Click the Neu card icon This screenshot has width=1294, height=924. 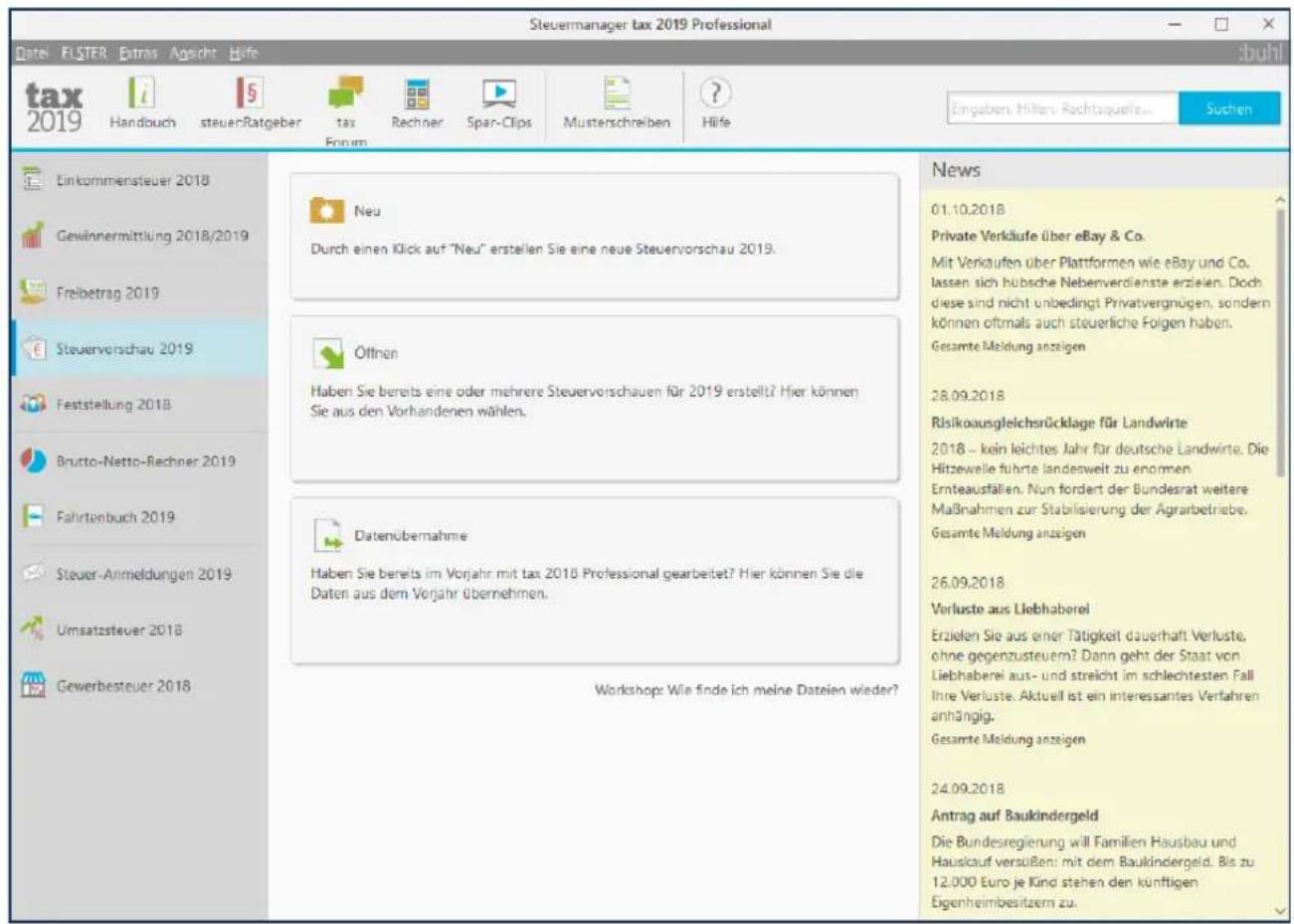tap(326, 210)
